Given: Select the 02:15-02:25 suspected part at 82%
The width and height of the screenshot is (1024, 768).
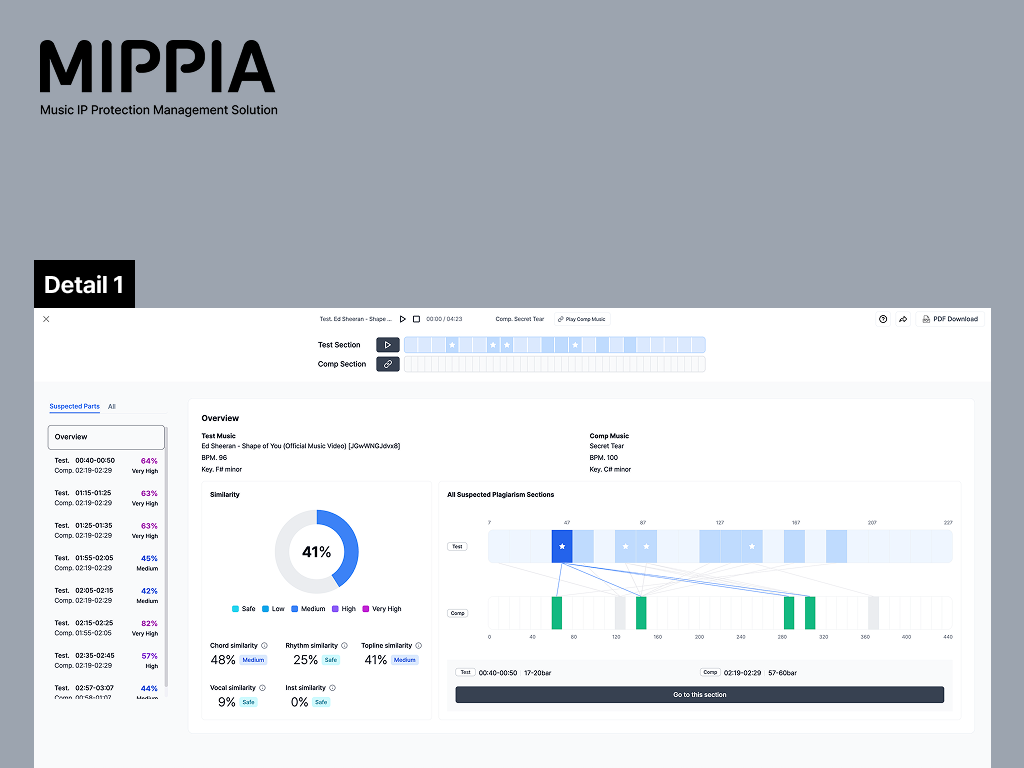Looking at the screenshot, I should [x=106, y=628].
